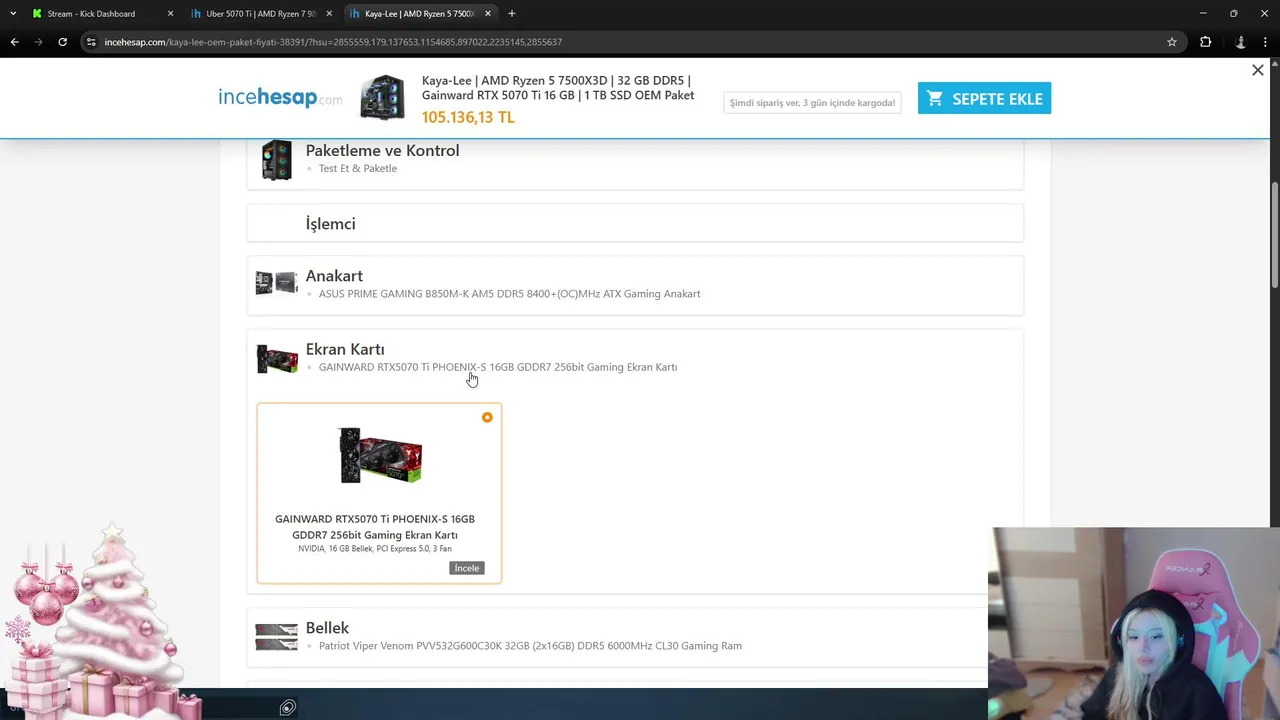The width and height of the screenshot is (1280, 720).
Task: Click the shipping notice box
Action: click(x=812, y=102)
